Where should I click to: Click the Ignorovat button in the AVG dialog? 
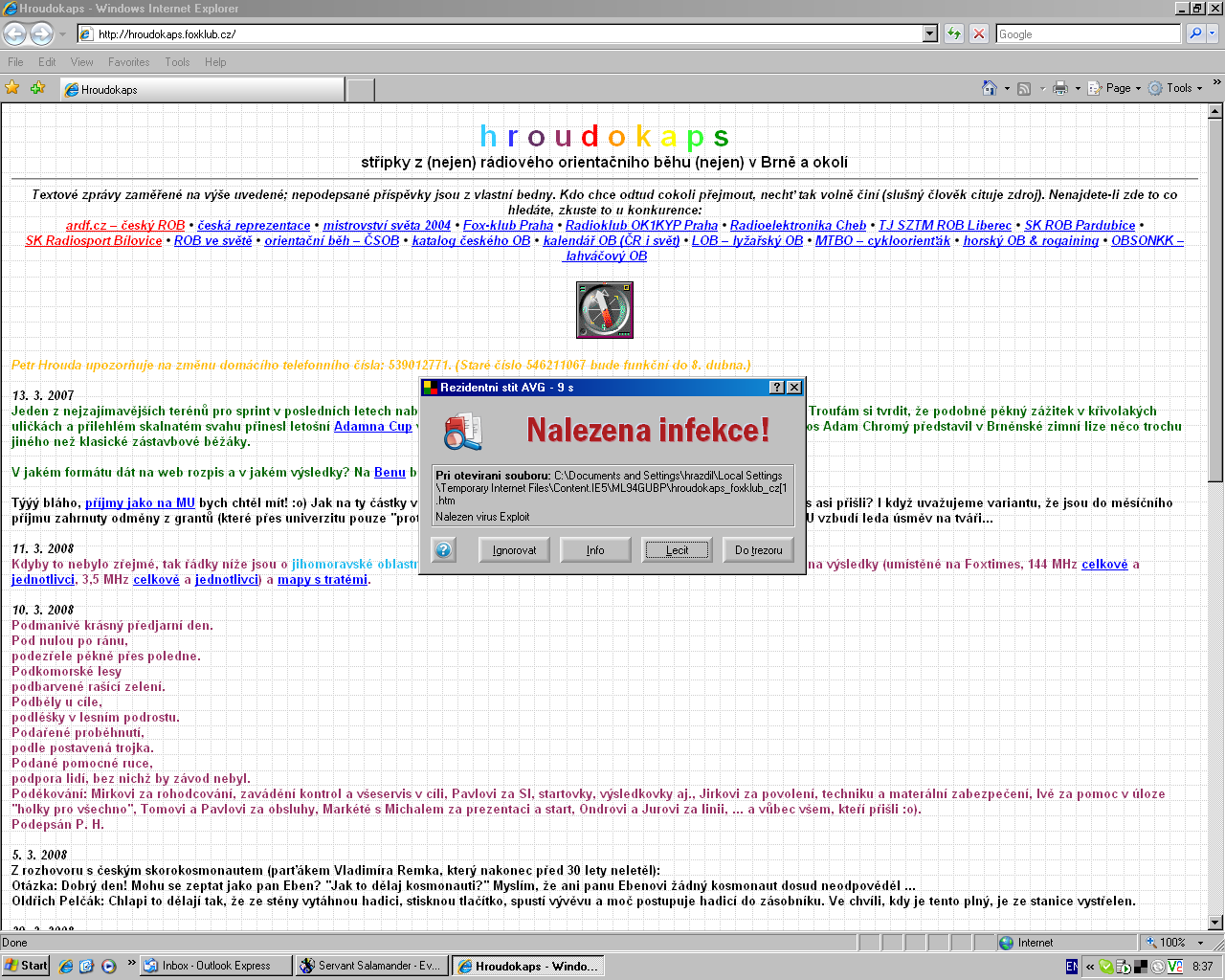515,550
